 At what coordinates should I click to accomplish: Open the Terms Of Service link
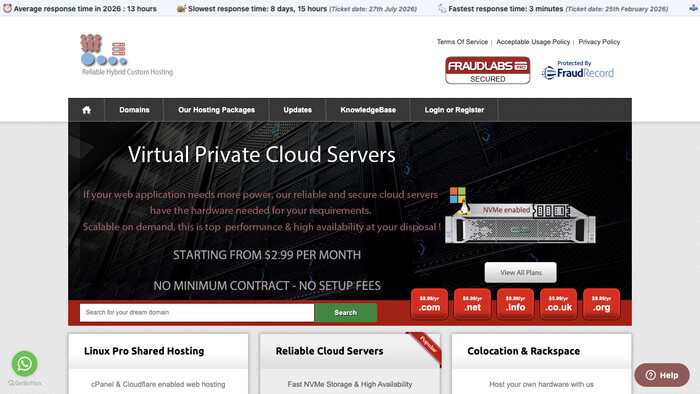[x=462, y=41]
